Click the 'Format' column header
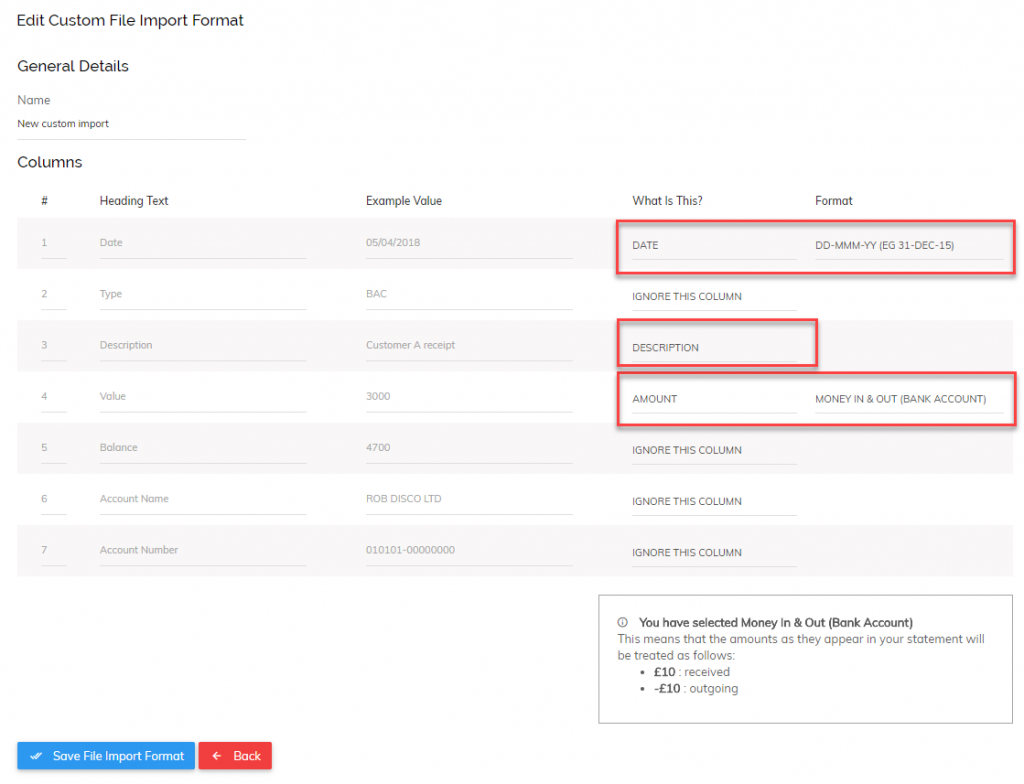 click(834, 201)
